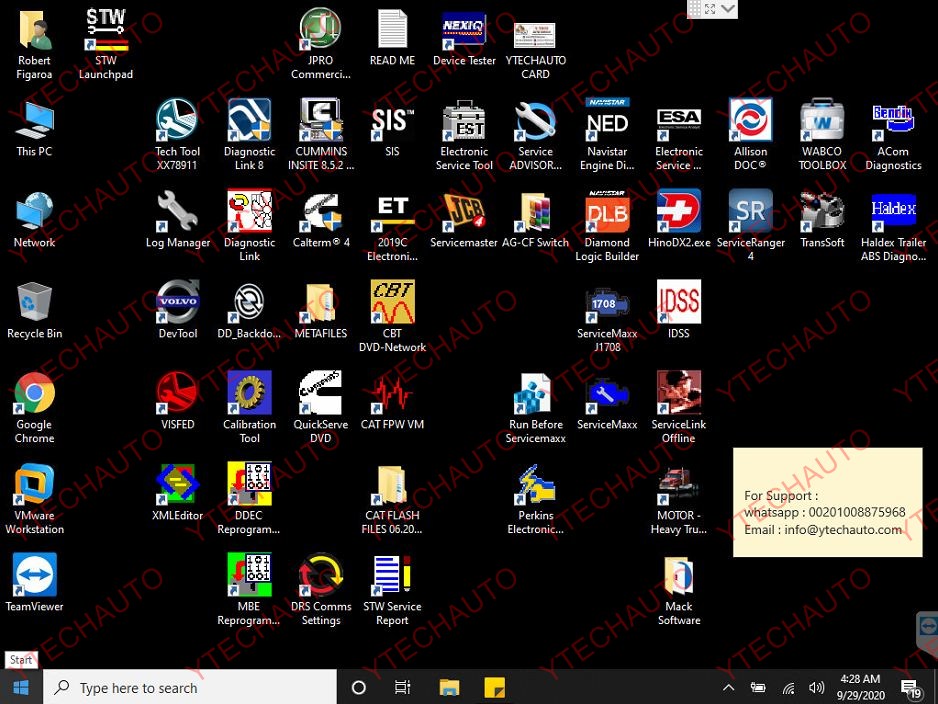This screenshot has width=938, height=704.
Task: Open Allison DOC shortcut
Action: coord(750,134)
